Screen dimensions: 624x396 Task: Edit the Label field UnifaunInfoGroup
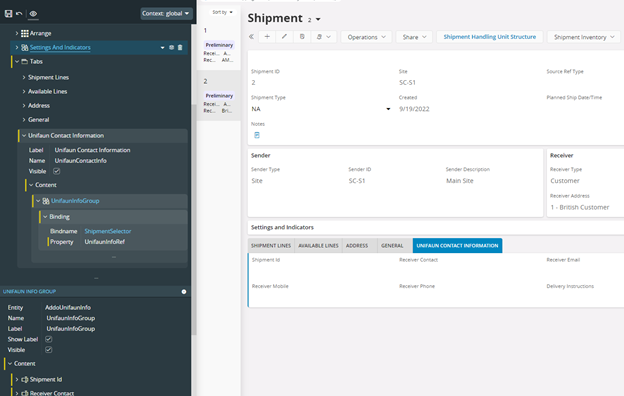point(70,329)
